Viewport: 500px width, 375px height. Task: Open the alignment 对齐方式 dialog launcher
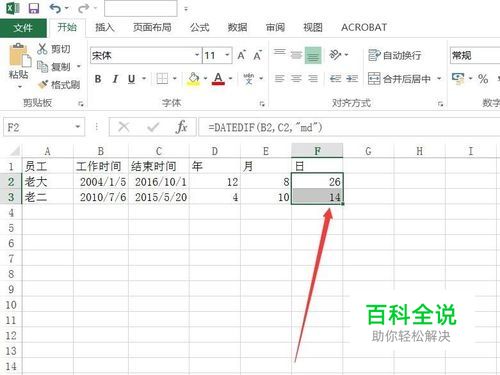click(x=440, y=104)
